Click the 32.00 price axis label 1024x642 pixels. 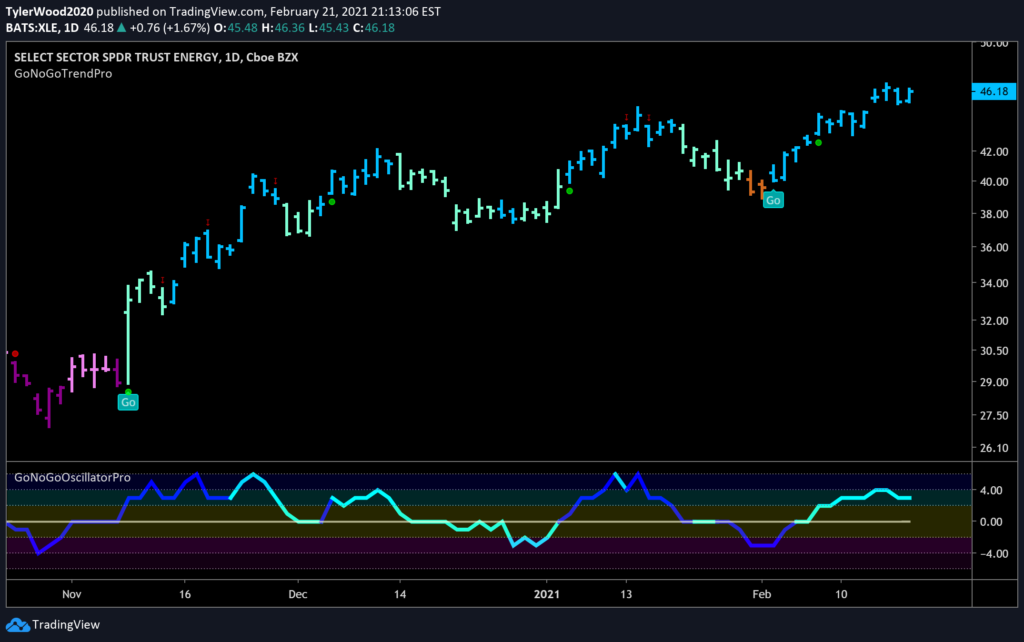pyautogui.click(x=994, y=321)
